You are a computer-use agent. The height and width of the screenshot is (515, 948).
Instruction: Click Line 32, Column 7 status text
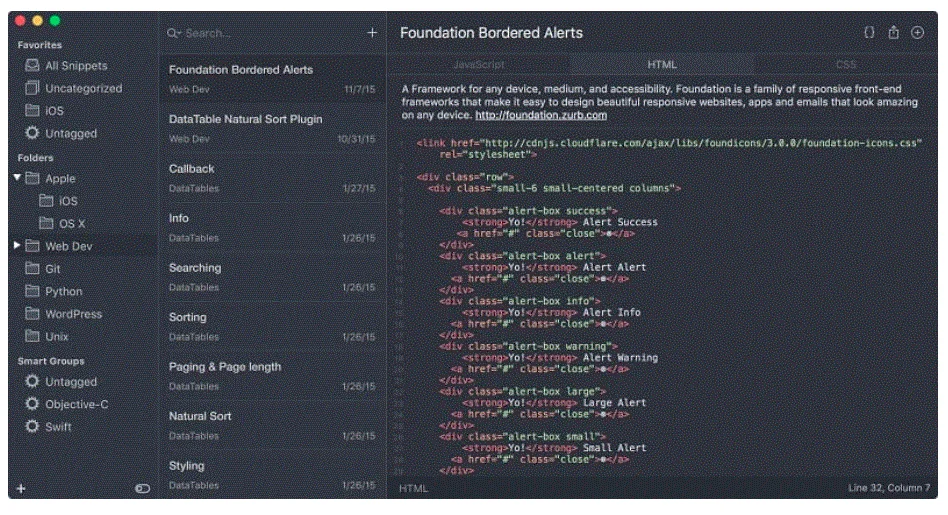click(x=889, y=488)
